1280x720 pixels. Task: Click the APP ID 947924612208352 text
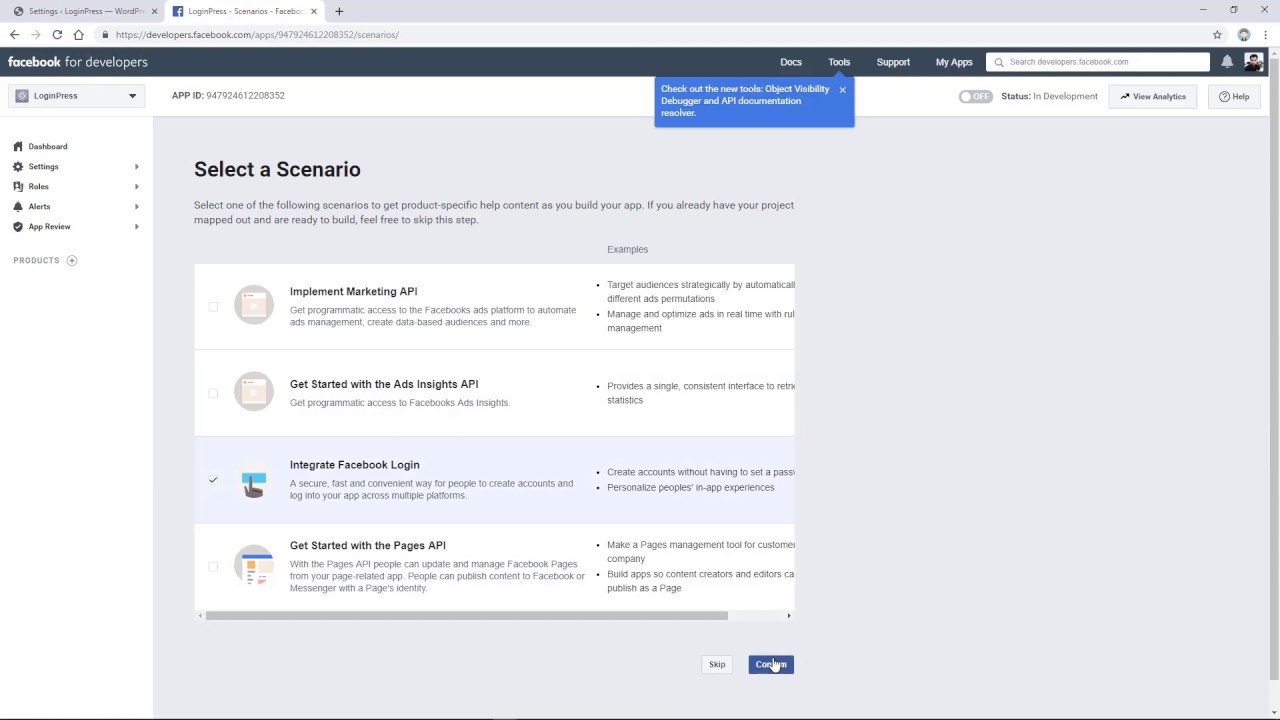pyautogui.click(x=228, y=96)
